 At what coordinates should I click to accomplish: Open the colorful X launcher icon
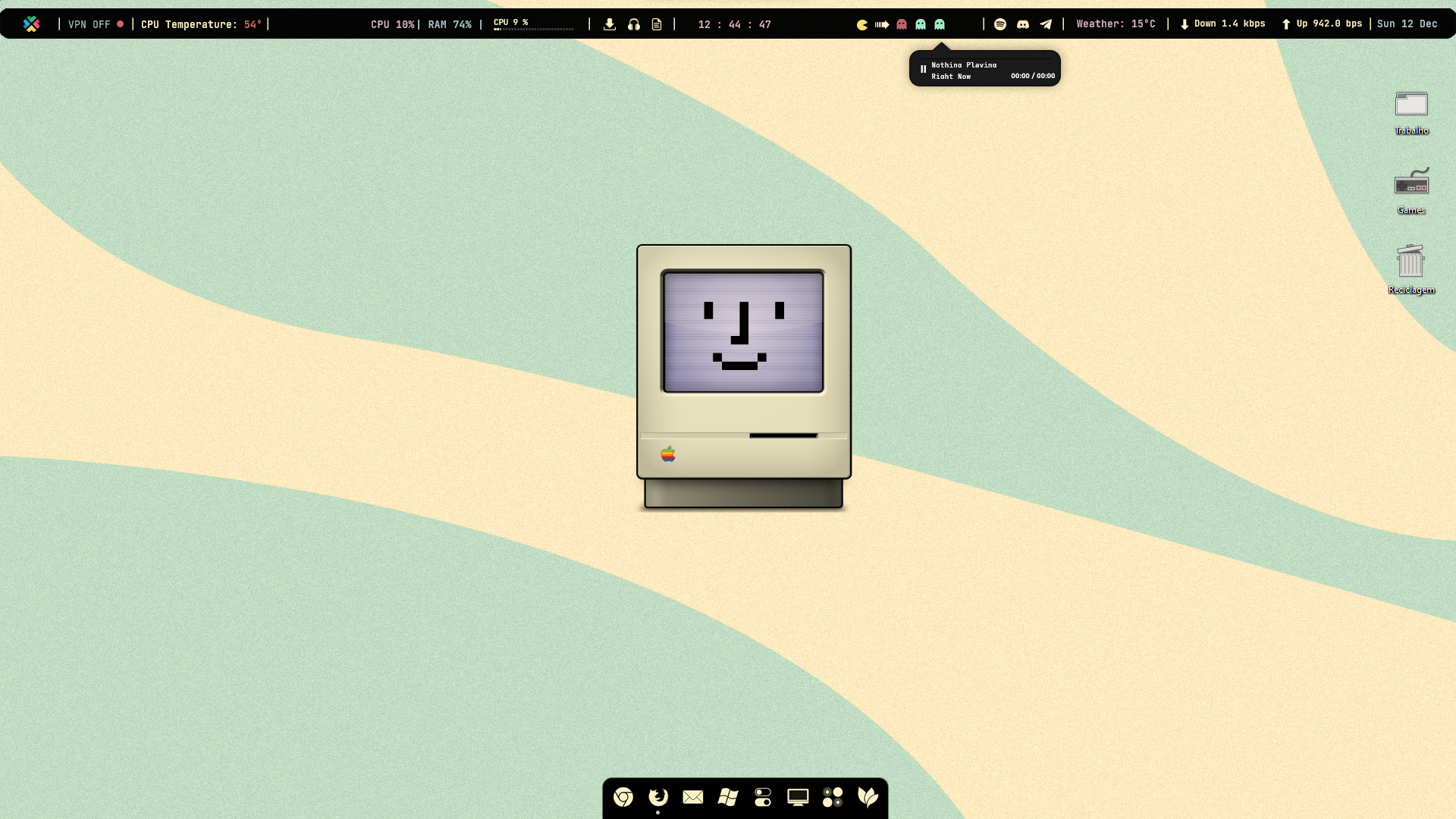click(31, 24)
